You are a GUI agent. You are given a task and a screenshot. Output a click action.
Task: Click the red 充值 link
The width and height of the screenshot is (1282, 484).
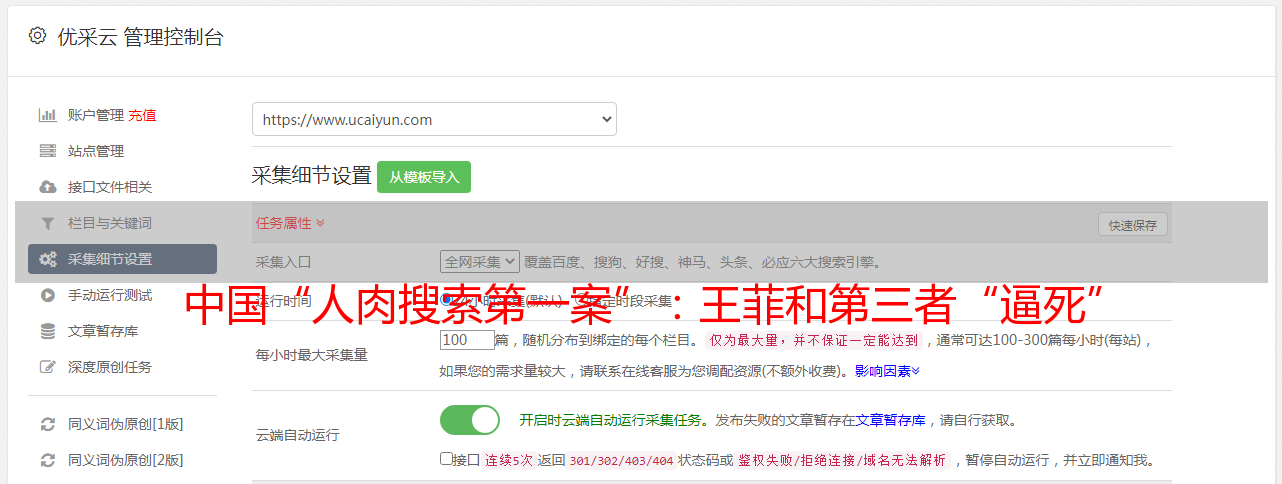click(x=142, y=115)
